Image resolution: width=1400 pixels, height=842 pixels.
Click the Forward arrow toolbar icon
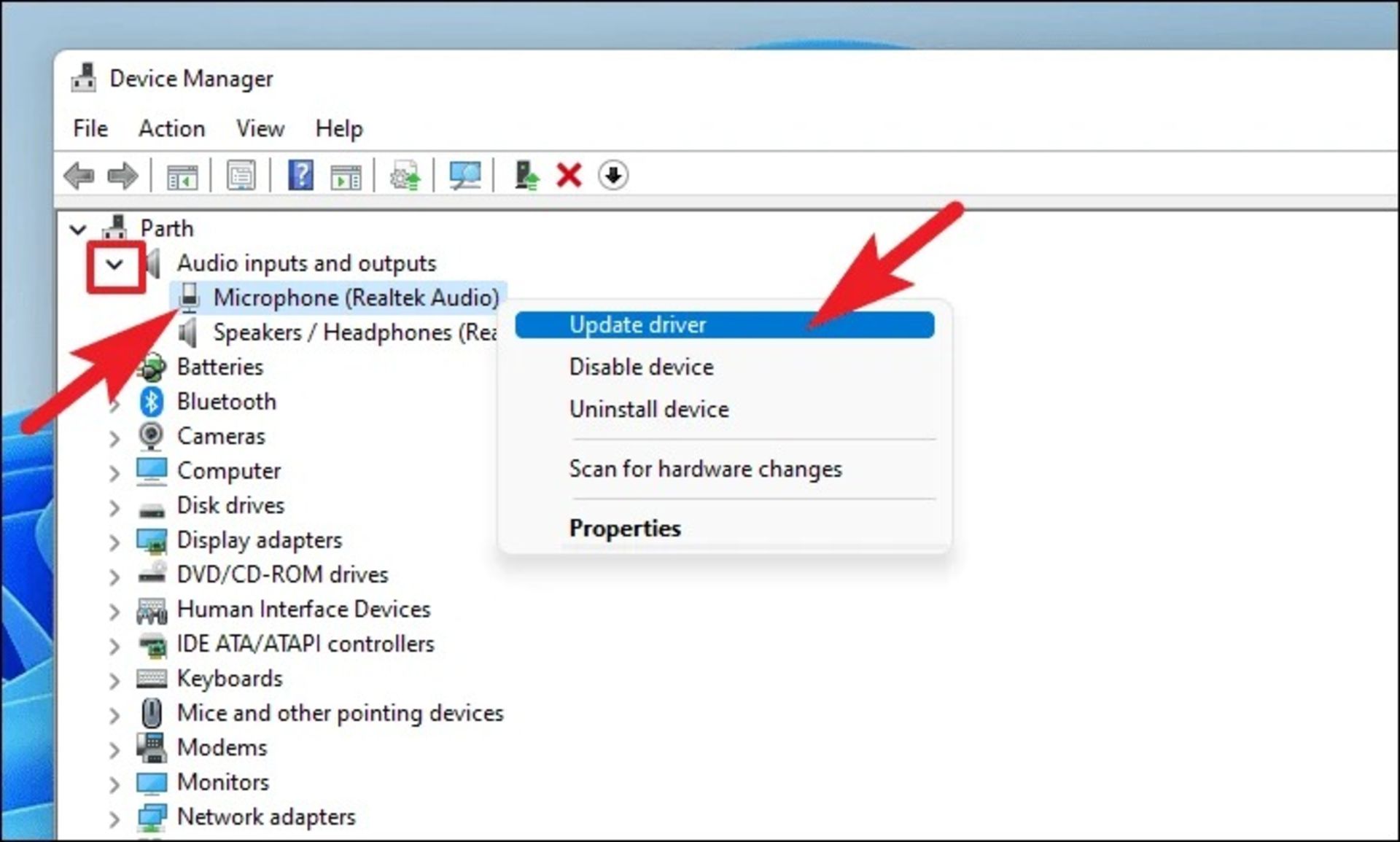(122, 176)
